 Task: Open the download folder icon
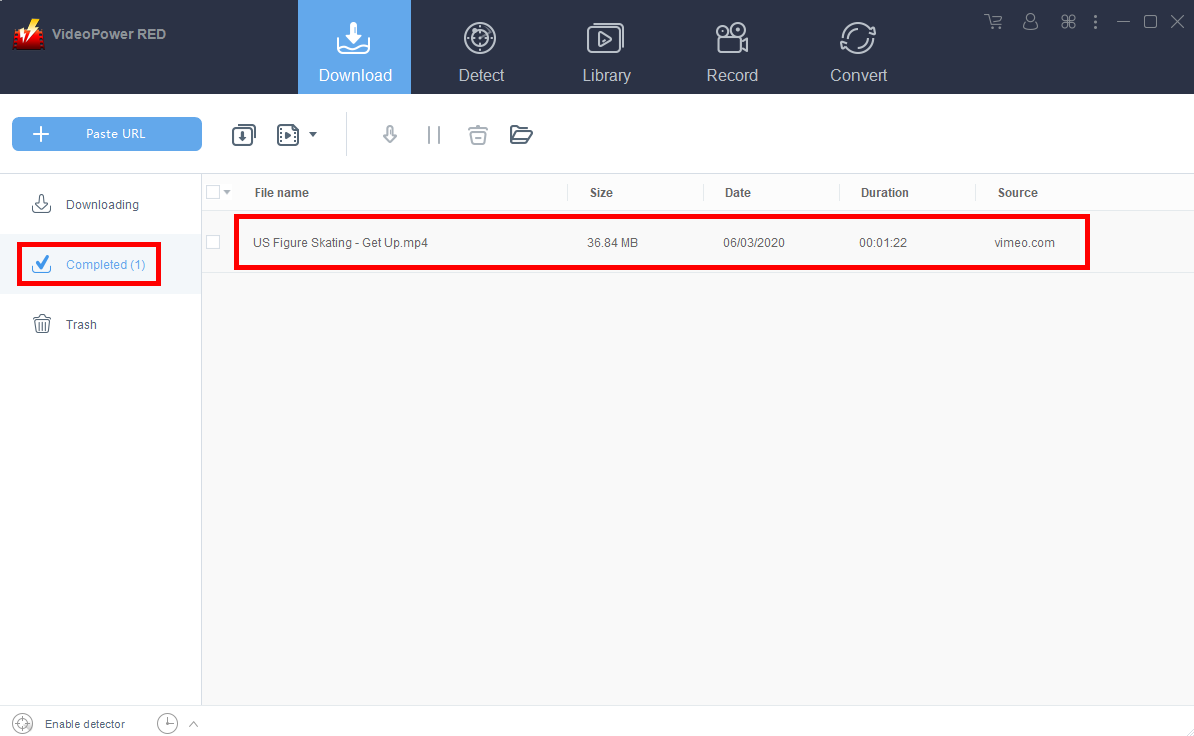(x=521, y=134)
